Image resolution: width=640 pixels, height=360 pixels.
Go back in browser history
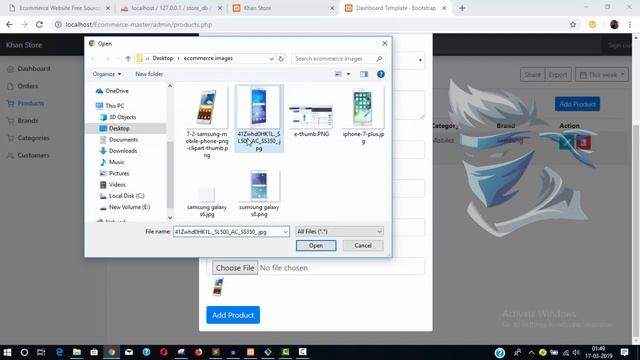click(x=9, y=24)
